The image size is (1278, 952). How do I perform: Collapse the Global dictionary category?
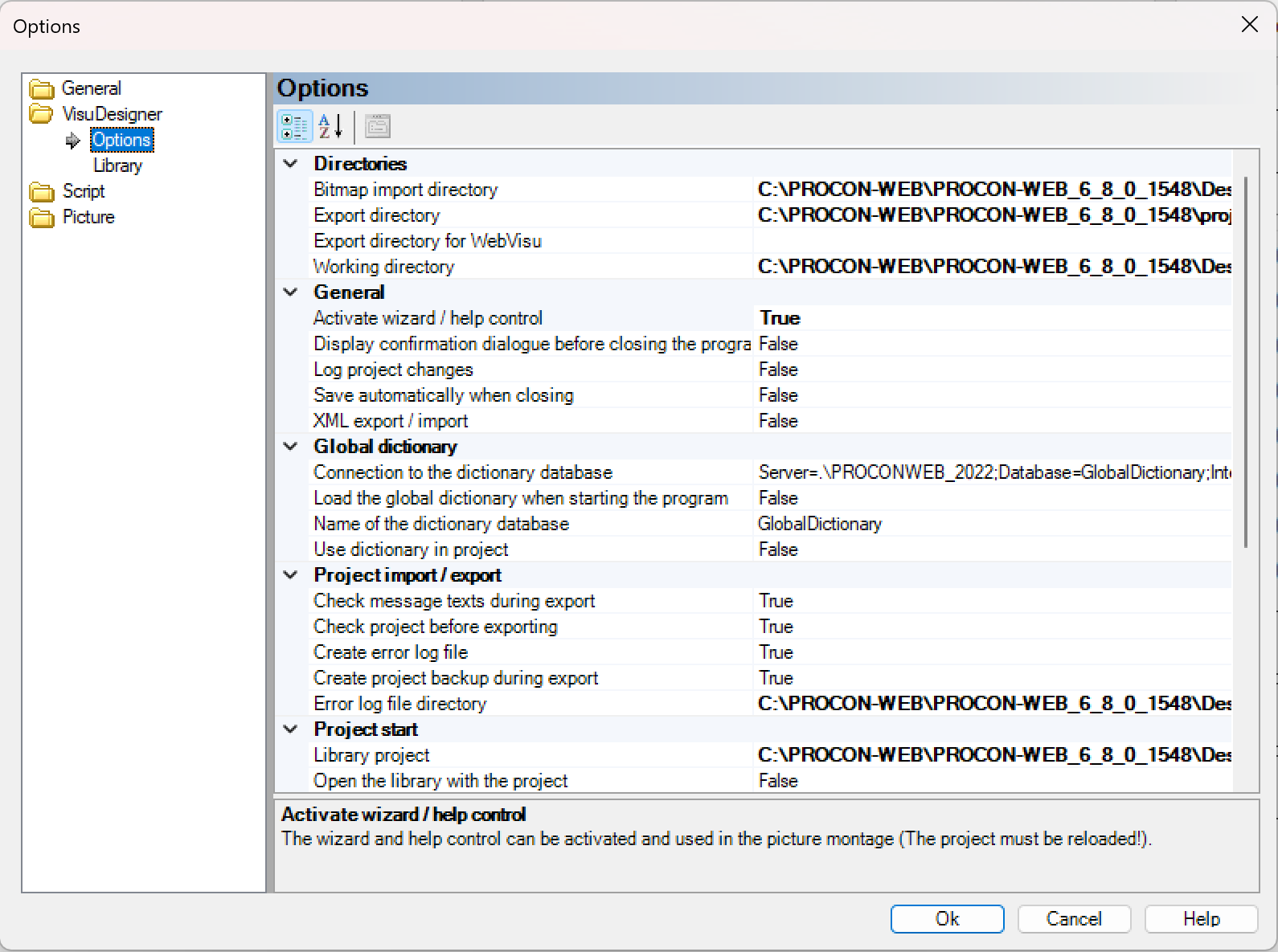[x=290, y=447]
